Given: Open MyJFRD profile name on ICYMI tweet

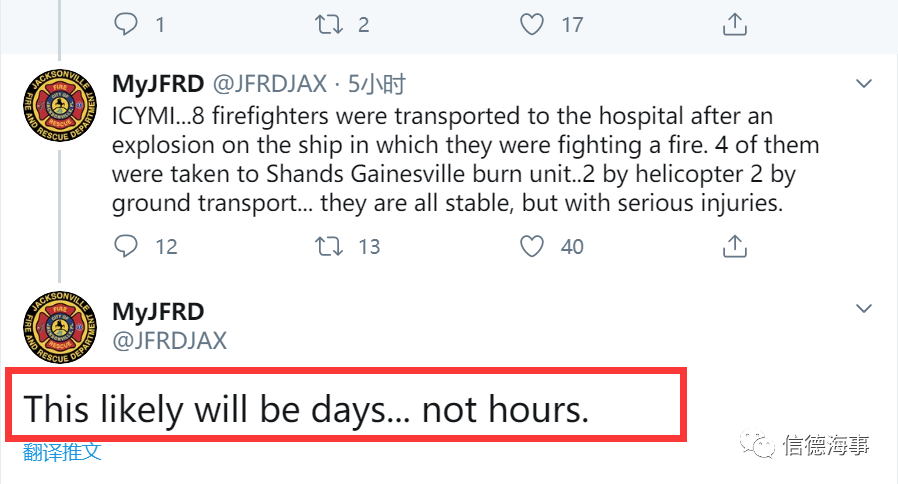Looking at the screenshot, I should pos(158,84).
